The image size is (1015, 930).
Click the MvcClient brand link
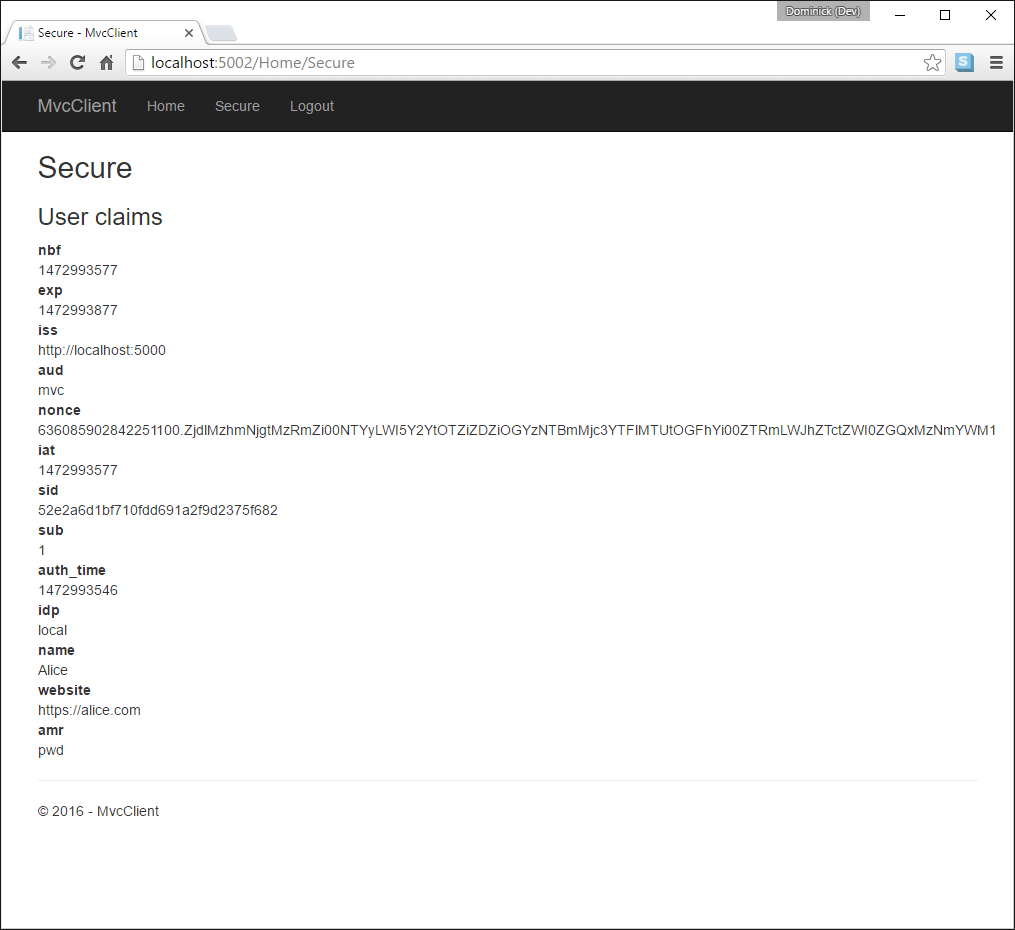tap(77, 106)
